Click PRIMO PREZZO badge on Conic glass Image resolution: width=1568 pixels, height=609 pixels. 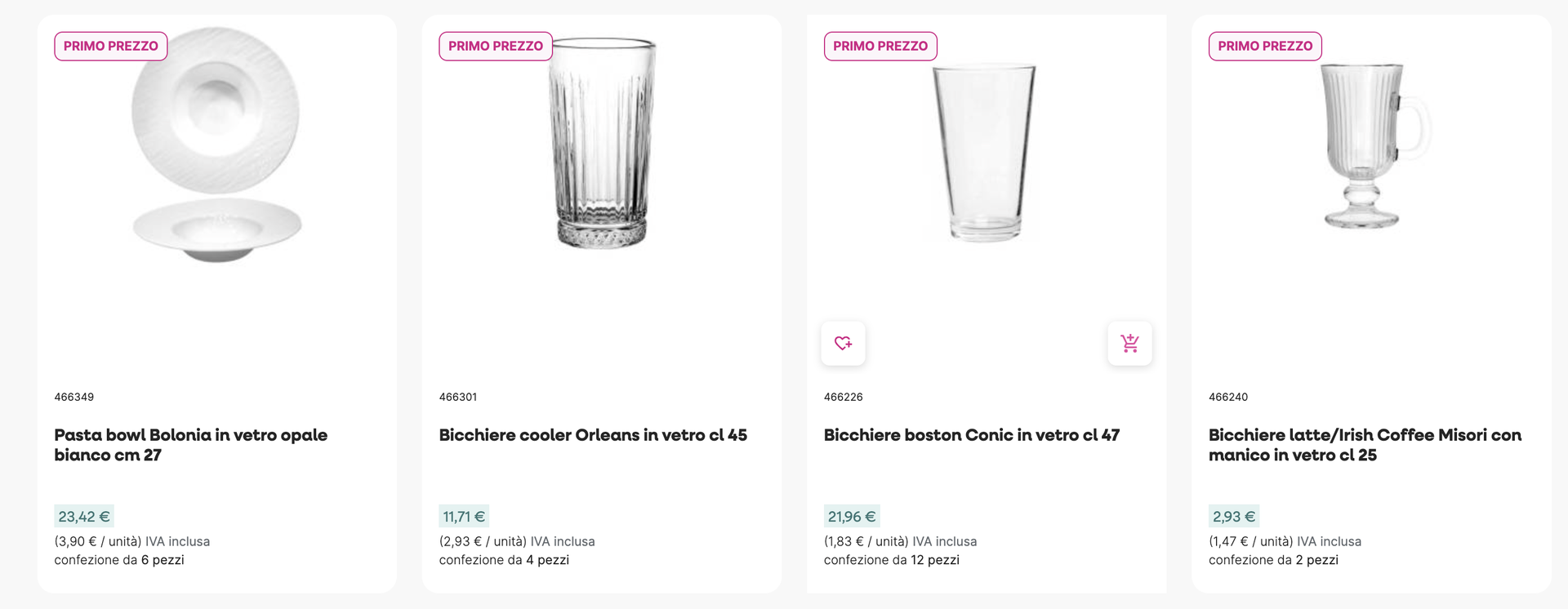pyautogui.click(x=880, y=47)
